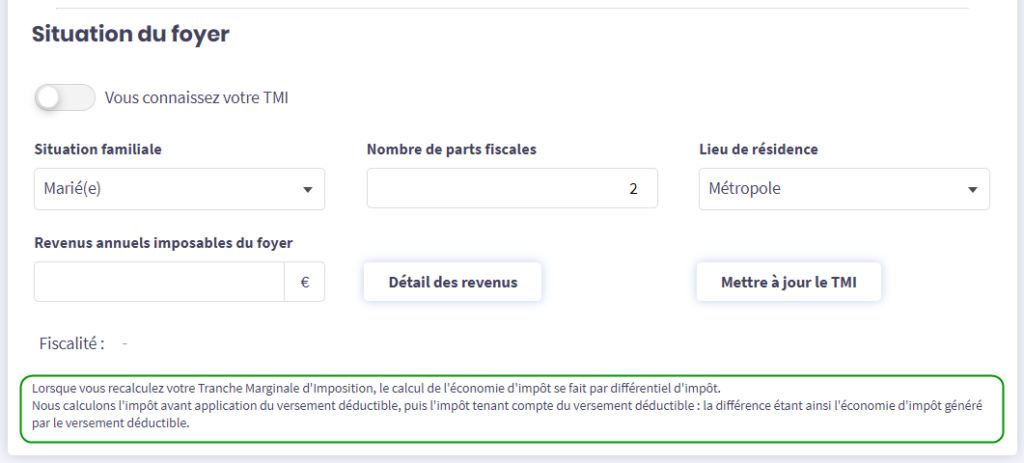Click the "Lieu de résidence" field label
The image size is (1024, 463).
point(758,149)
